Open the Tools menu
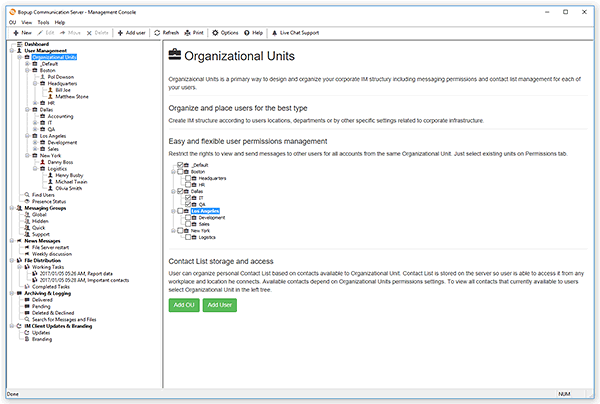 coord(41,21)
